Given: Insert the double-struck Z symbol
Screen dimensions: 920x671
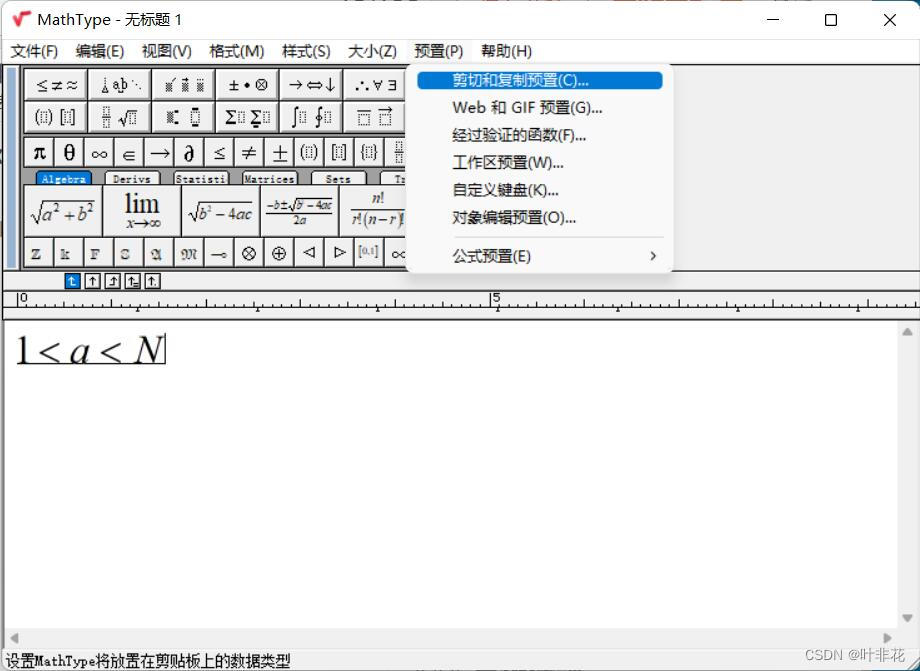Looking at the screenshot, I should (39, 253).
